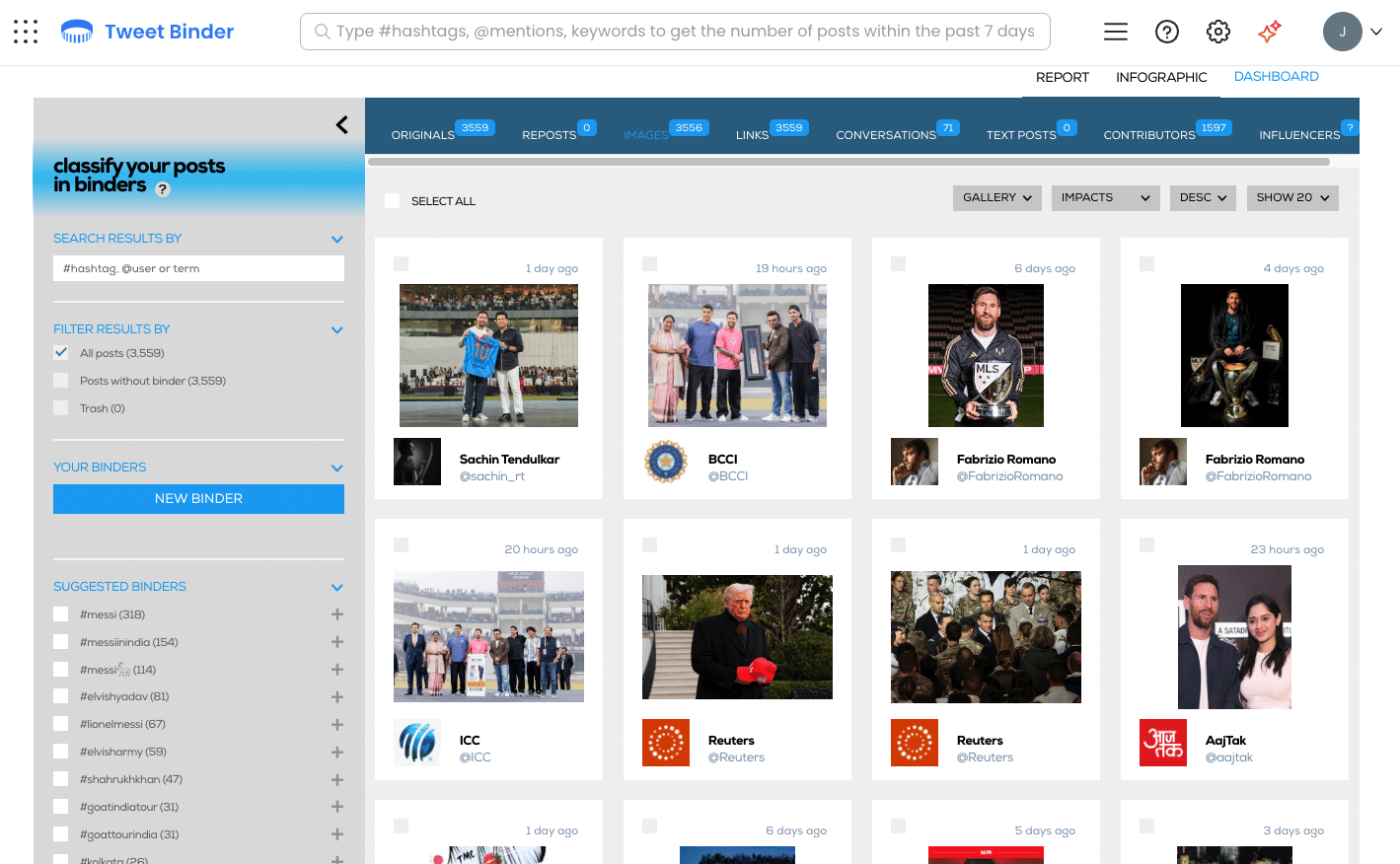The width and height of the screenshot is (1400, 864).
Task: Open the IMPACTS sorting dropdown
Action: tap(1105, 197)
